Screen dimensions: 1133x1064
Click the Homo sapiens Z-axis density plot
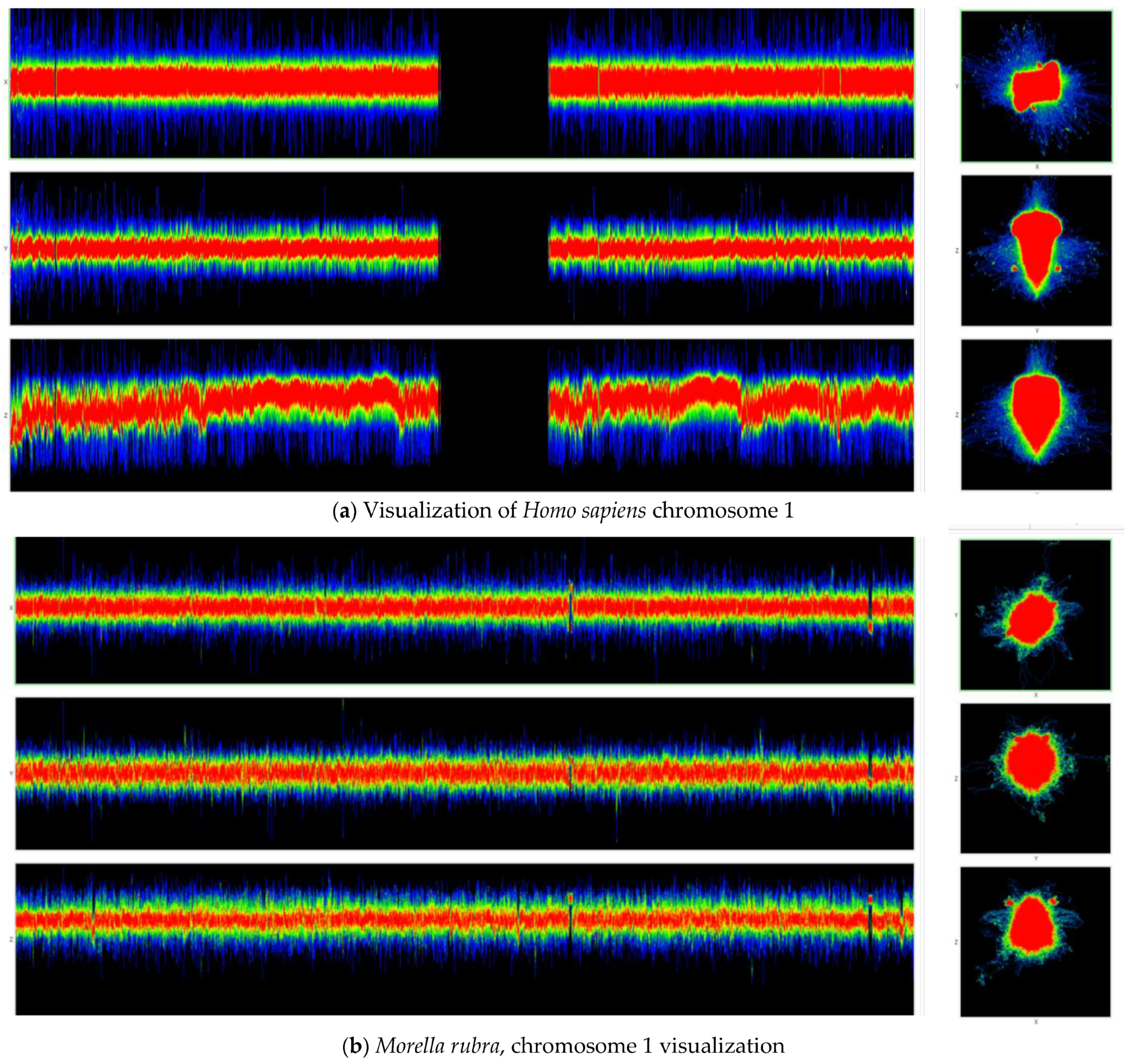228,415
